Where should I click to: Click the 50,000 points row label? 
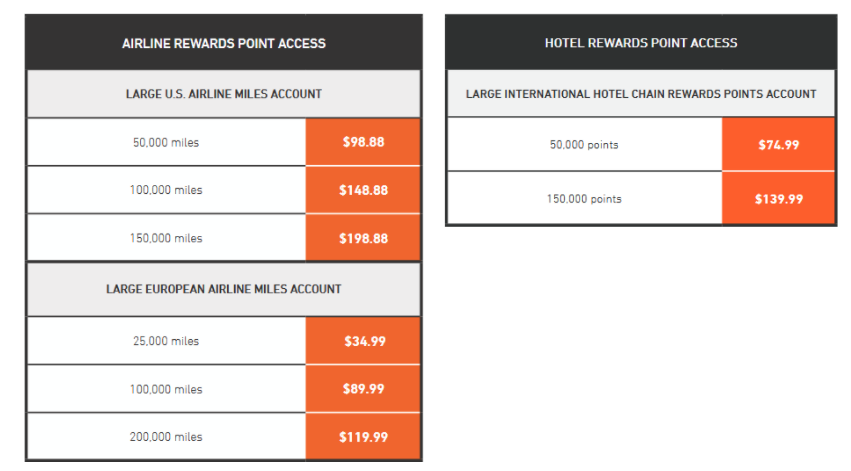(x=584, y=145)
